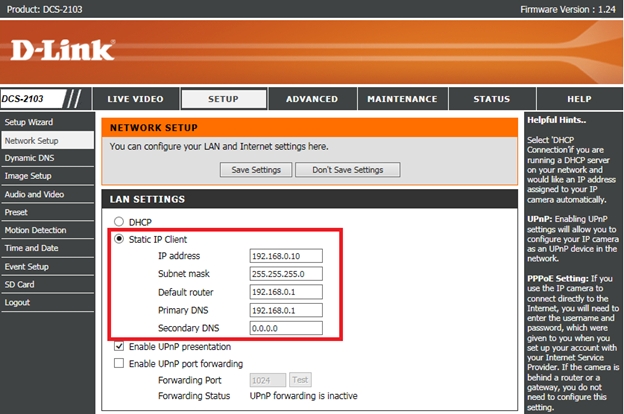The width and height of the screenshot is (624, 414).
Task: Switch to the Advanced tab
Action: [311, 99]
